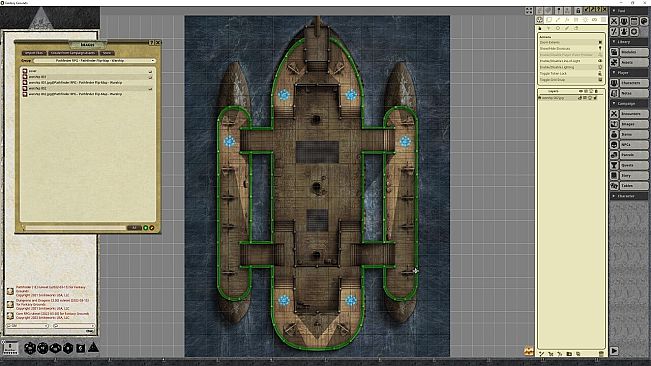The image size is (651, 366).
Task: Click Show/Hide Shortcuts action
Action: click(570, 49)
